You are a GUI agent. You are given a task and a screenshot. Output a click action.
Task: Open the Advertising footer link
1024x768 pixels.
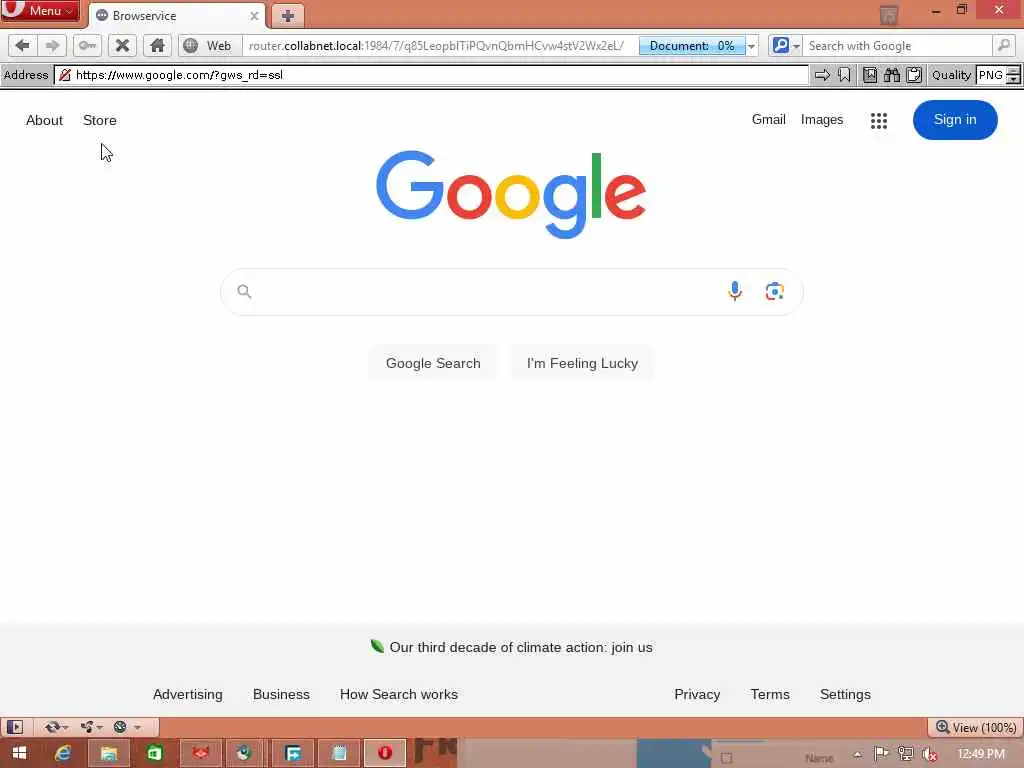coord(187,694)
